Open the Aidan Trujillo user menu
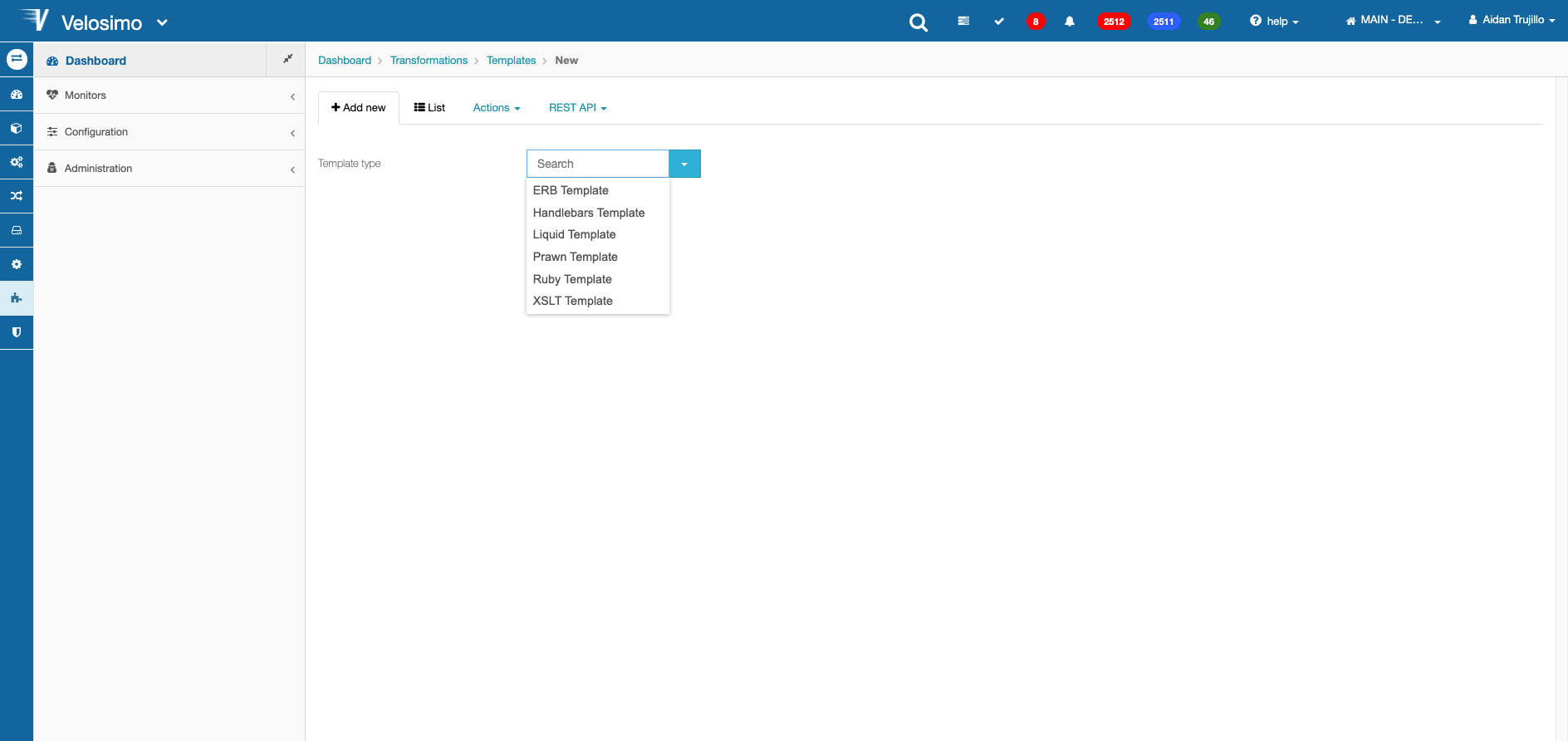1568x741 pixels. click(1512, 20)
